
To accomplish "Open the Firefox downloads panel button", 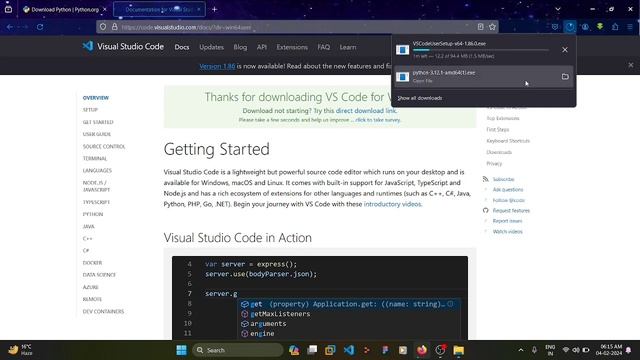I will coord(570,27).
